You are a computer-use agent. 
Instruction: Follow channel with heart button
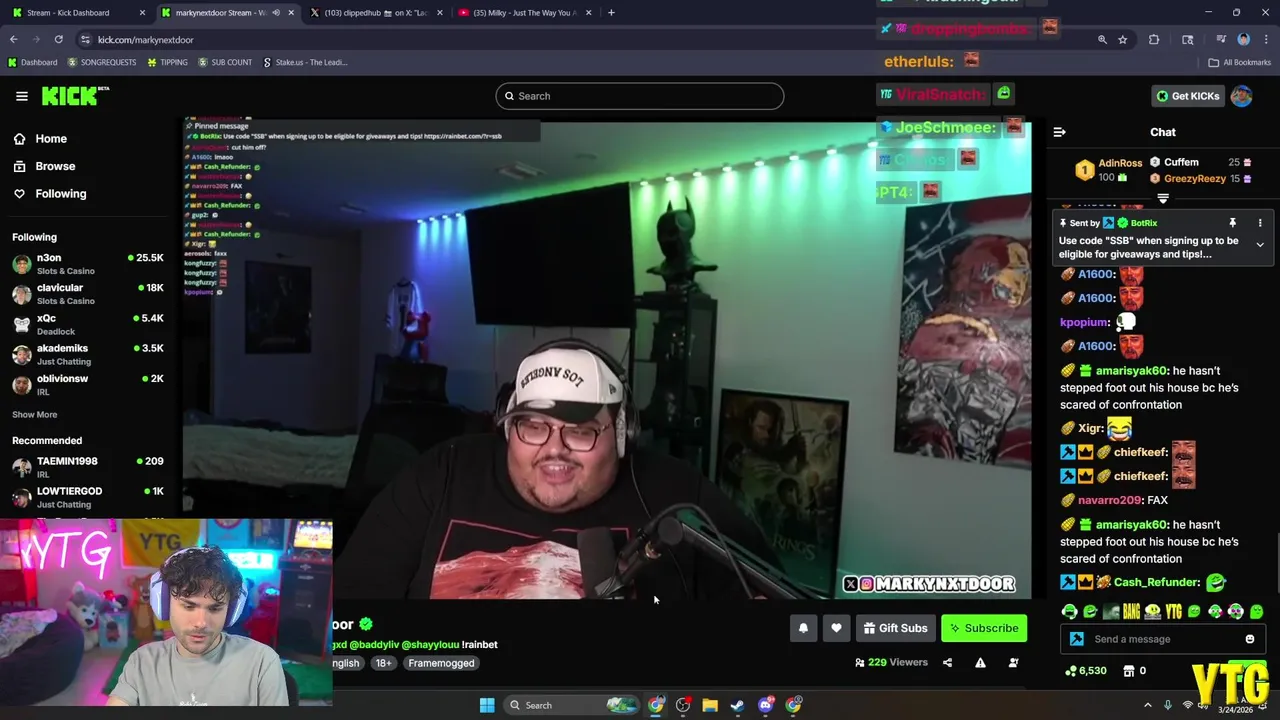tap(836, 628)
